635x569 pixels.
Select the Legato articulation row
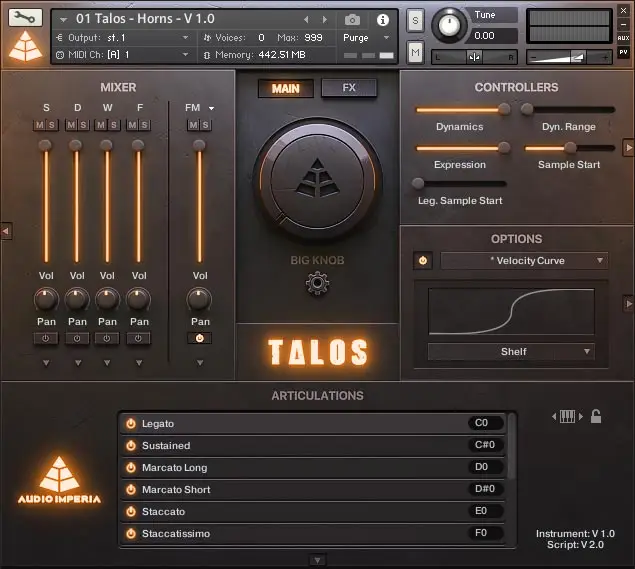tap(313, 424)
